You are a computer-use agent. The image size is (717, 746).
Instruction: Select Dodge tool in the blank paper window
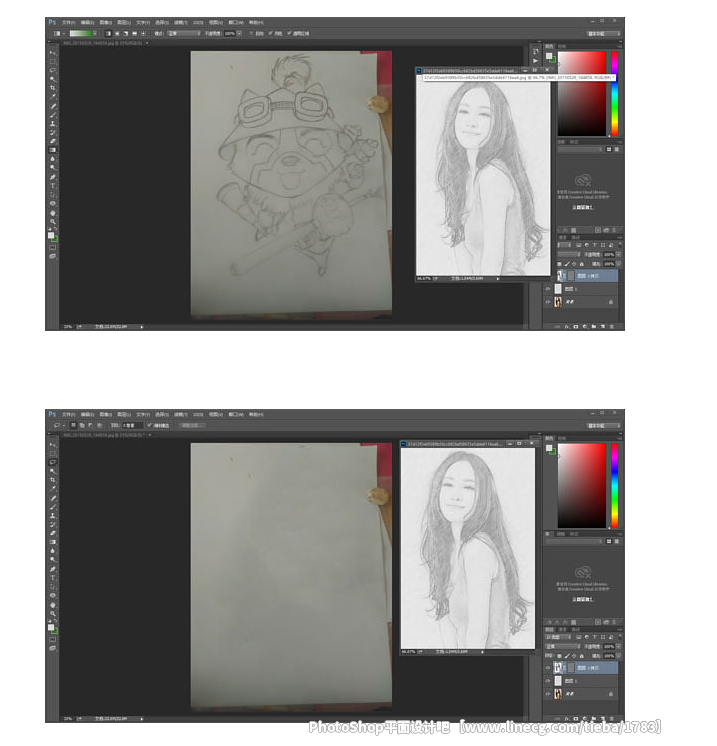coord(52,560)
